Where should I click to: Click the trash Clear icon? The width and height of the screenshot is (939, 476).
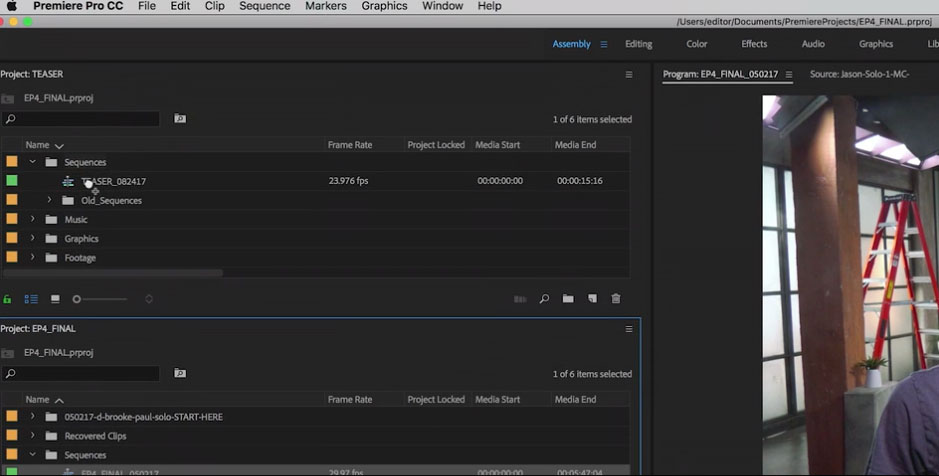point(616,298)
